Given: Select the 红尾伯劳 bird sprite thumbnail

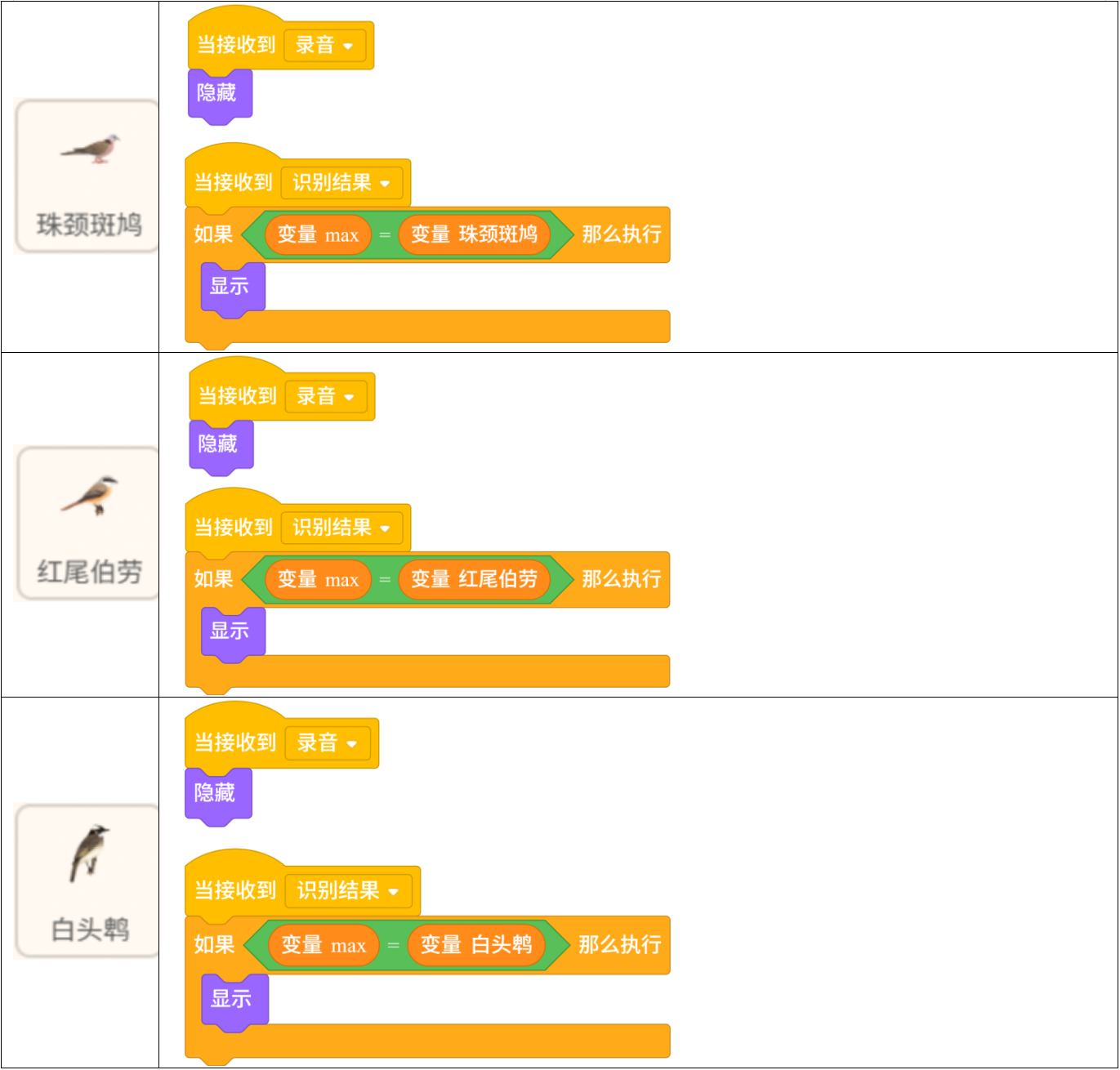Looking at the screenshot, I should tap(88, 523).
